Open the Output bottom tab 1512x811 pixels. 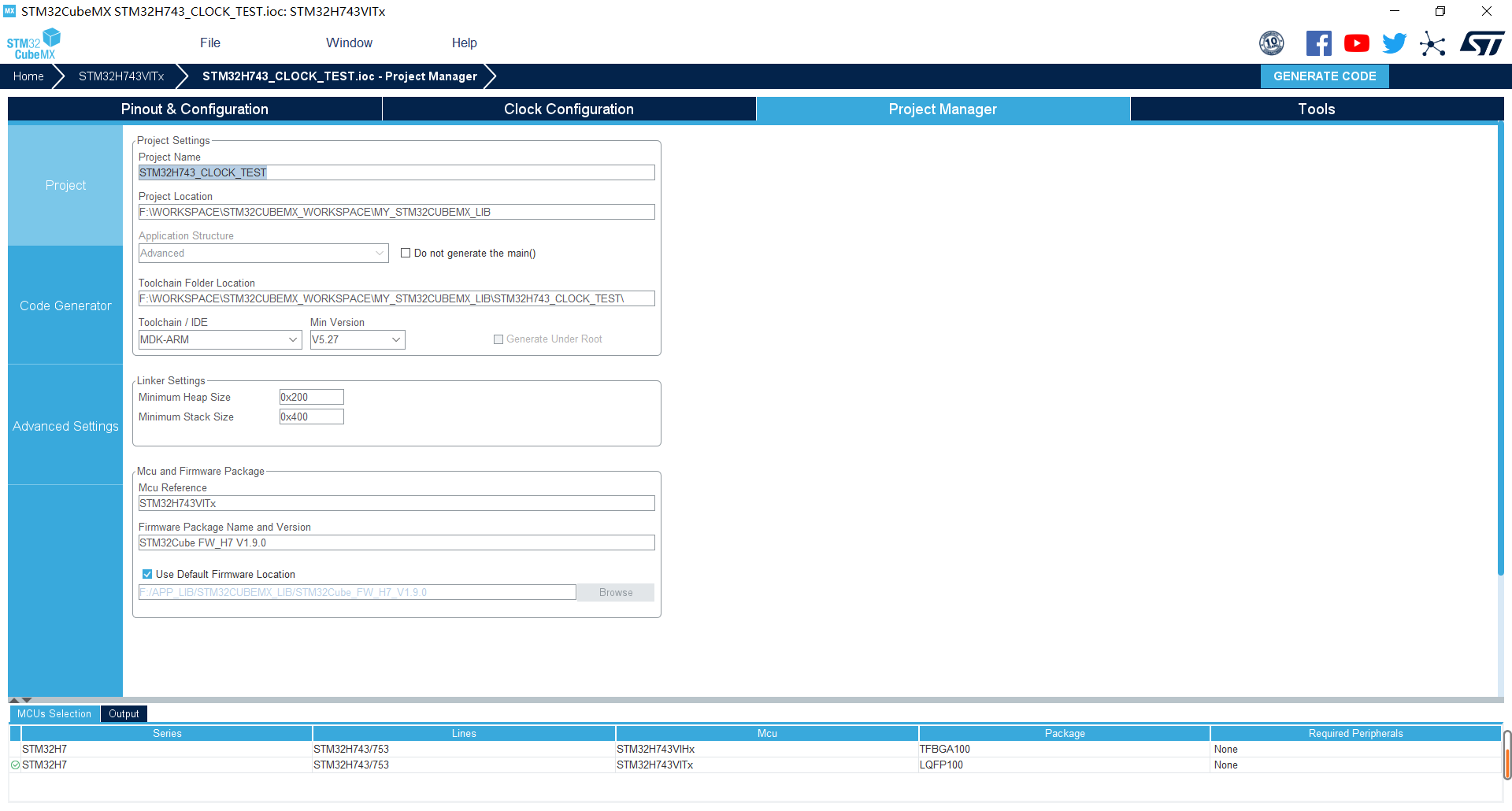pos(124,713)
